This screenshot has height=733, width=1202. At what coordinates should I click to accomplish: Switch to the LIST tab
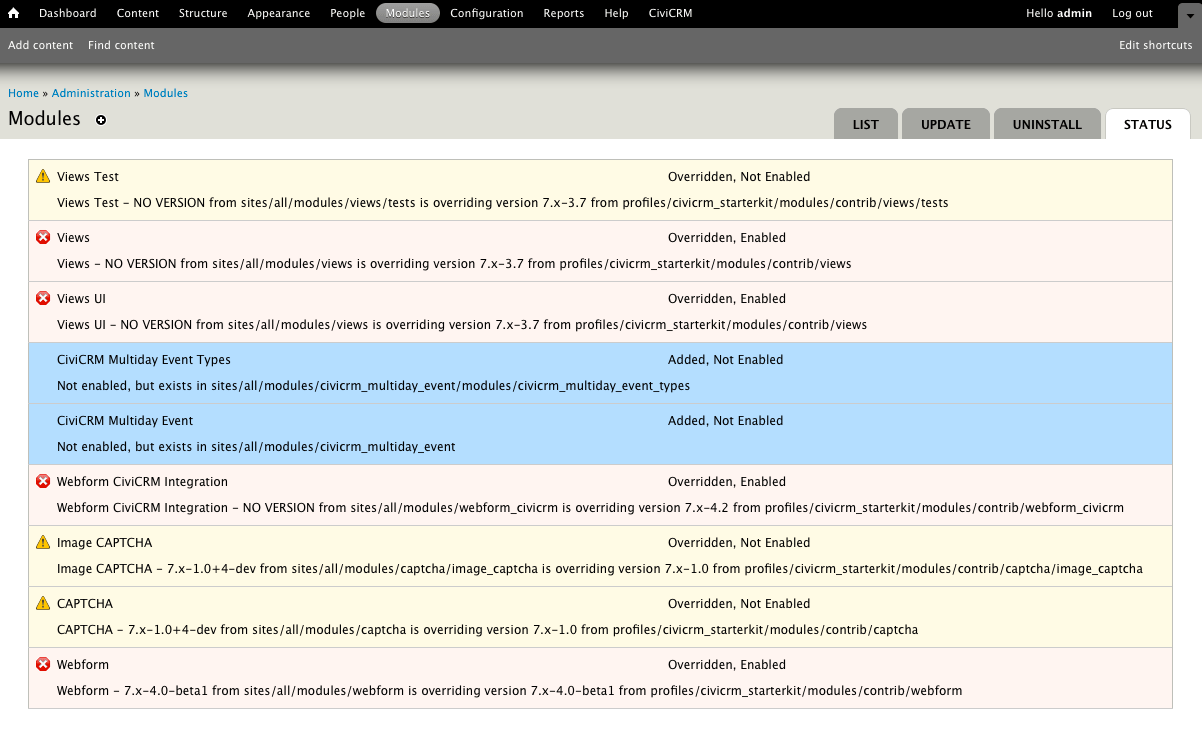[865, 124]
